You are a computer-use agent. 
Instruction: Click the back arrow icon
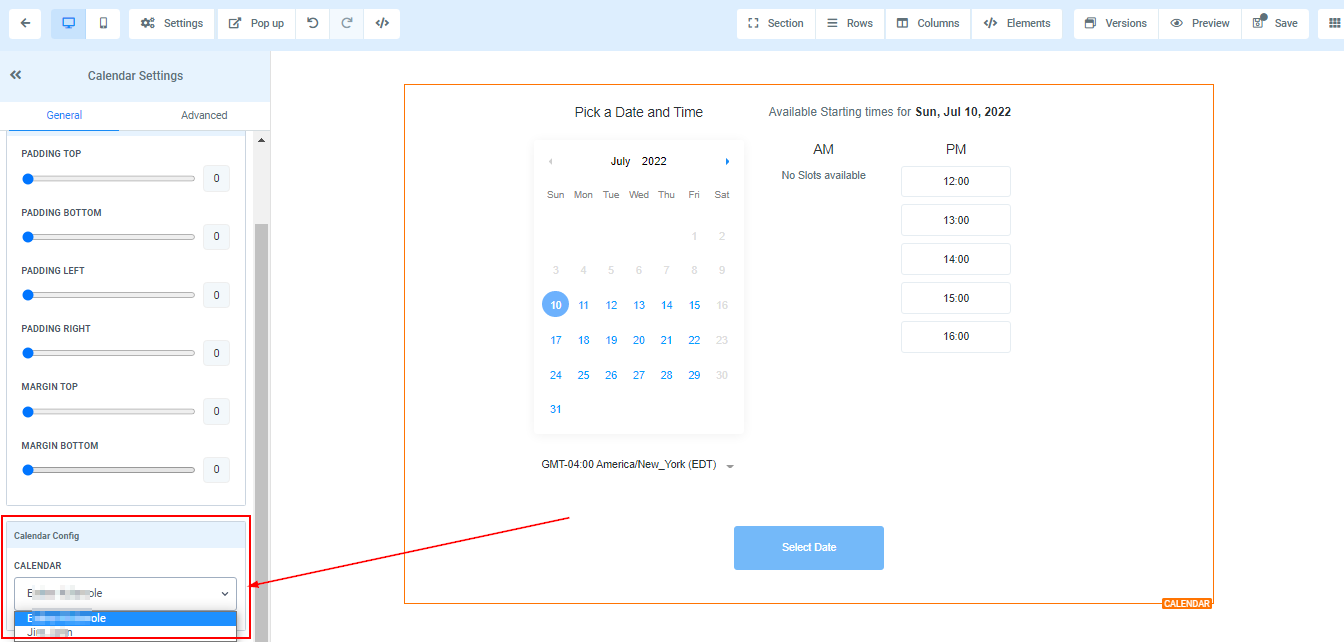25,23
